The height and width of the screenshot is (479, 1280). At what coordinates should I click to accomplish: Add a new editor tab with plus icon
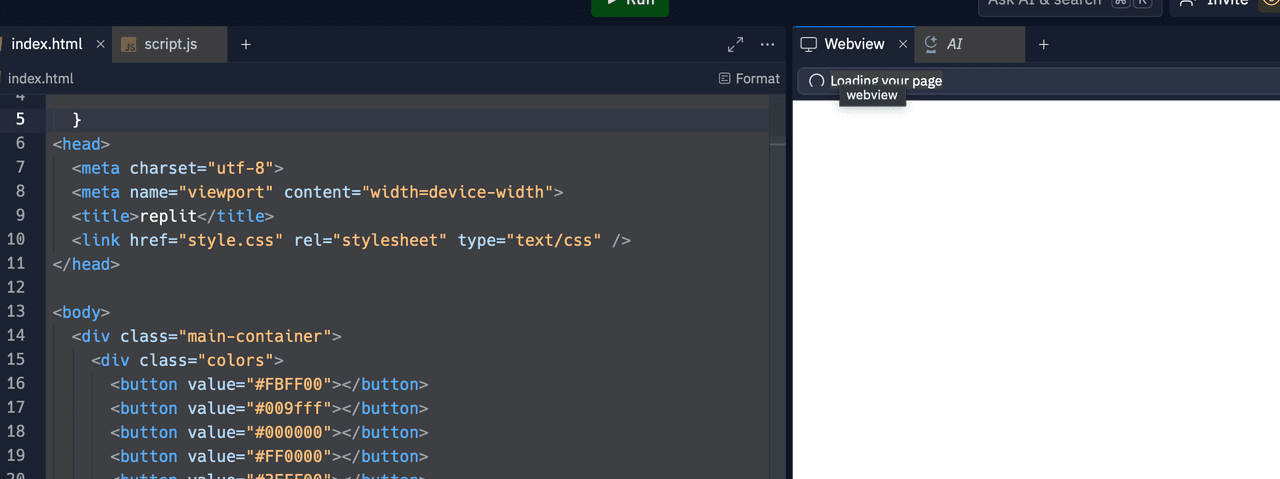[x=246, y=44]
